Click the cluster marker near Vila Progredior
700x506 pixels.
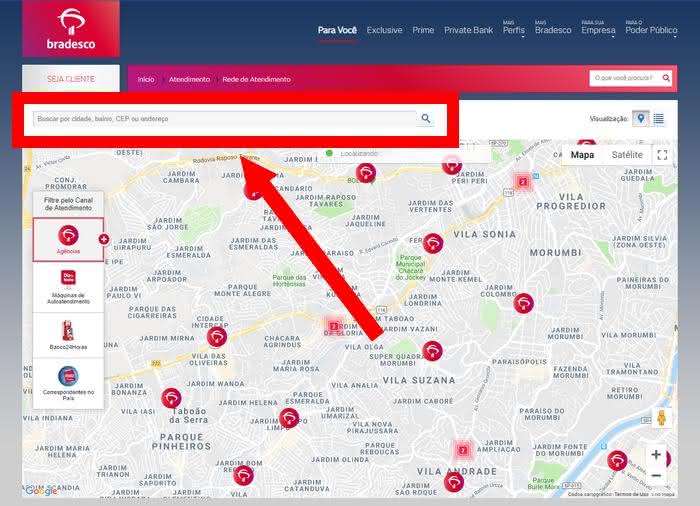coord(523,182)
